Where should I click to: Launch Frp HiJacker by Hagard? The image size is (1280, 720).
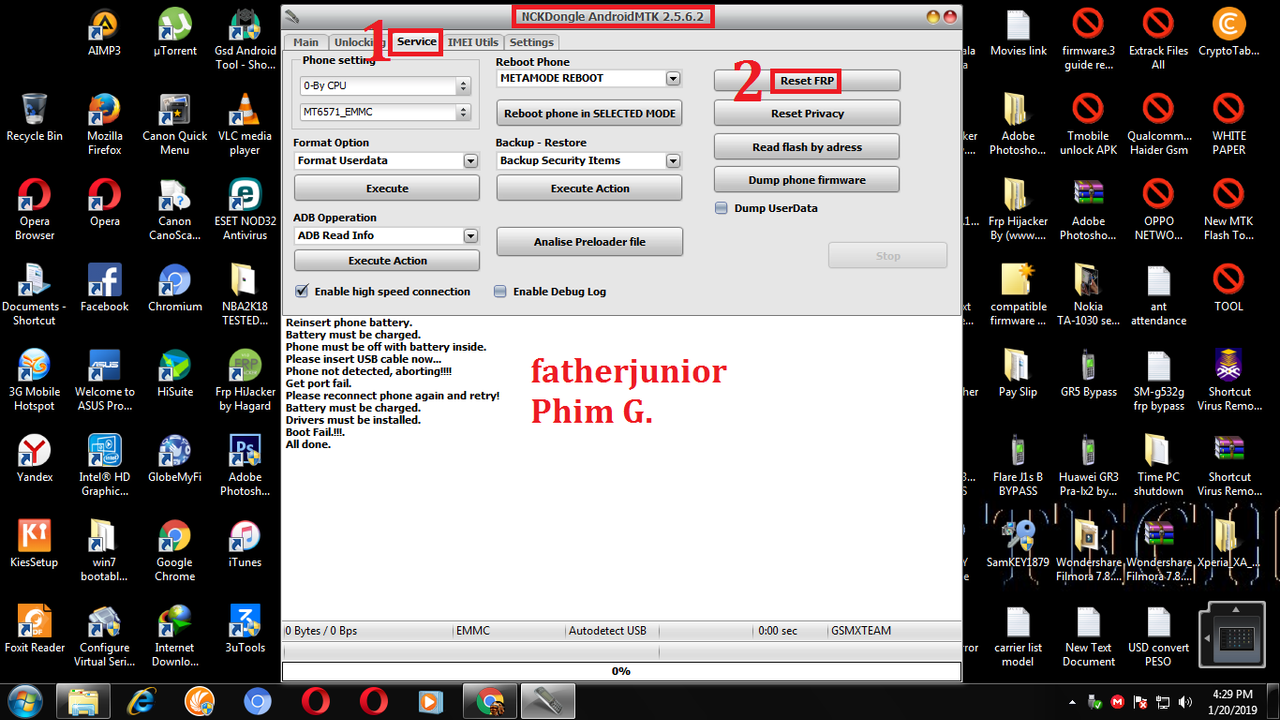tap(245, 381)
